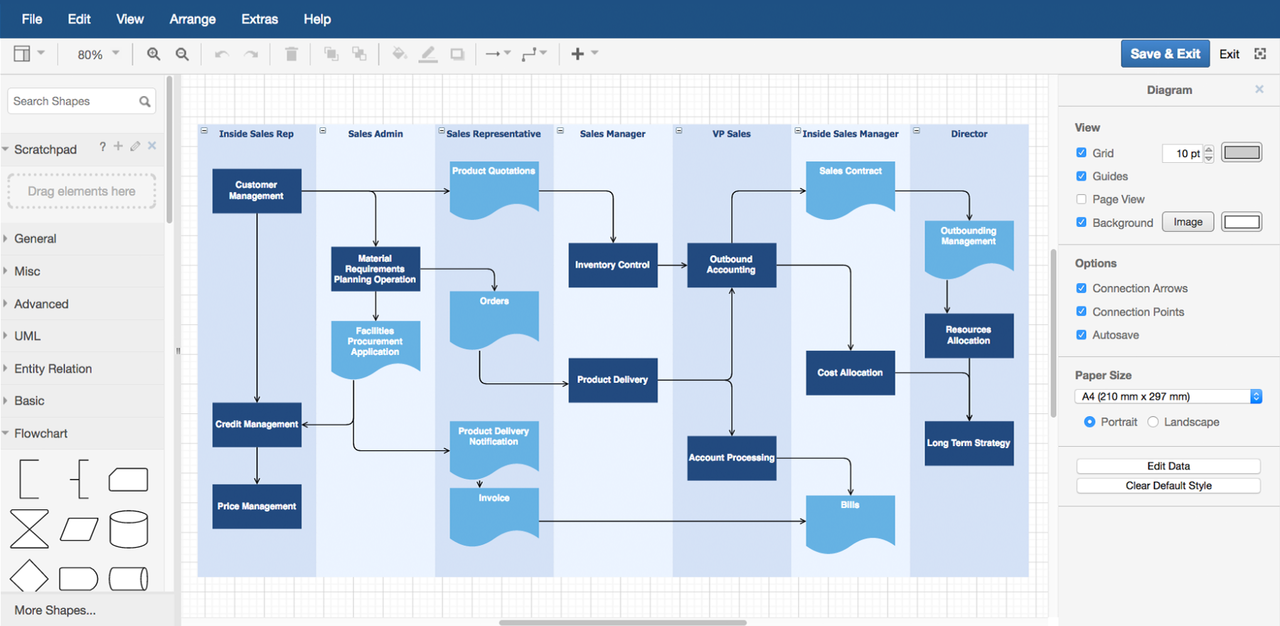The width and height of the screenshot is (1280, 626).
Task: Pick the cylinder shape in Flowchart panel
Action: [129, 529]
